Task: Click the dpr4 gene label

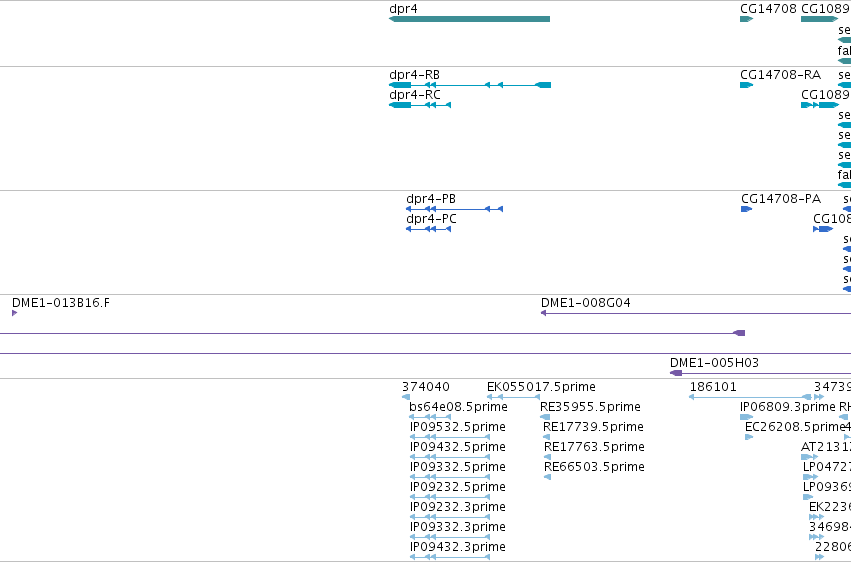Action: click(403, 9)
